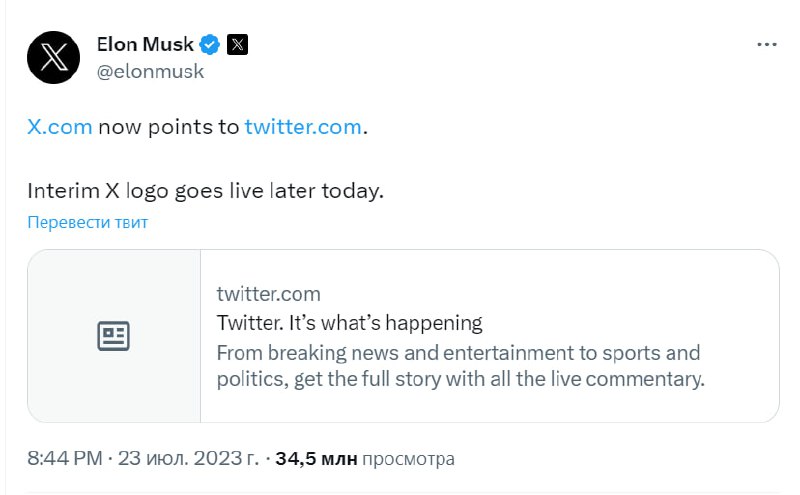800x495 pixels.
Task: Click the black X affiliation badge
Action: point(237,44)
